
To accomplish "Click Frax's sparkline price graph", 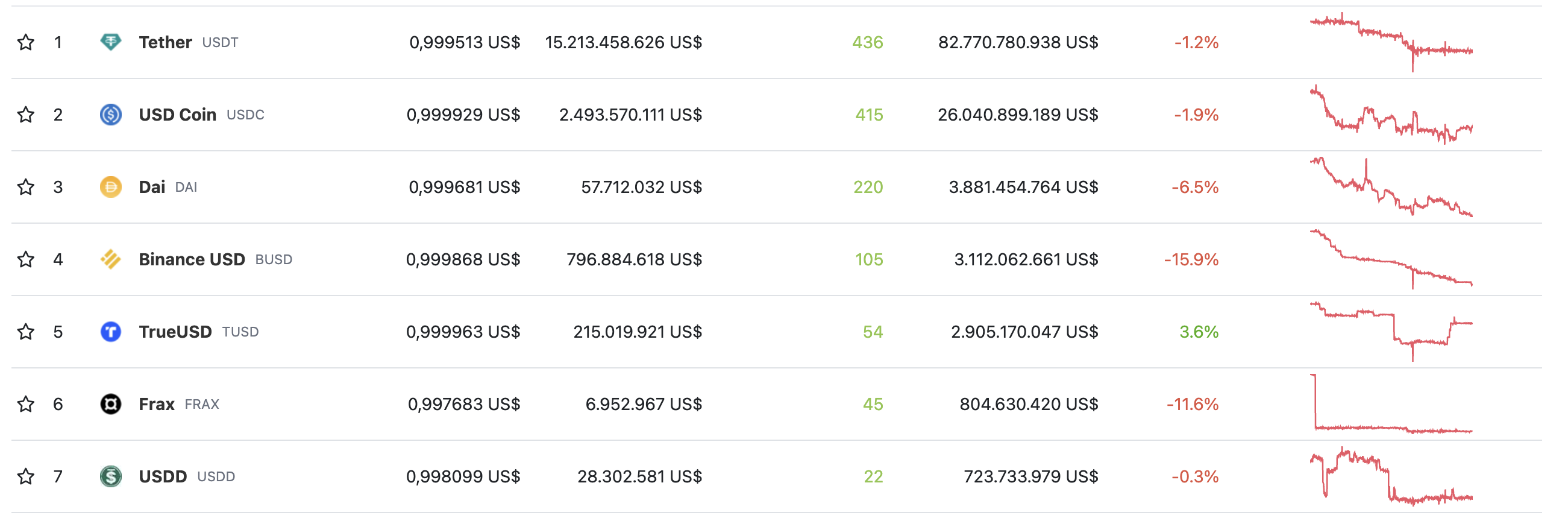I will point(1391,405).
